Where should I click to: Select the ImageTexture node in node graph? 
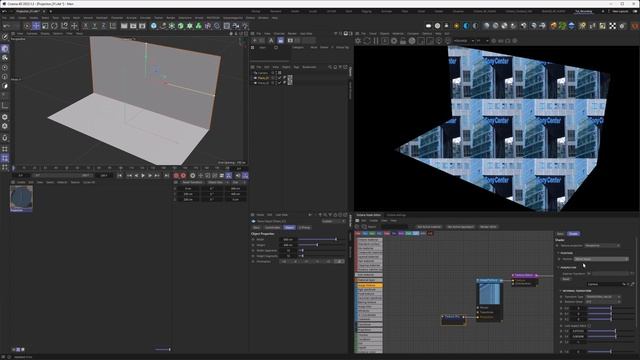tap(489, 299)
